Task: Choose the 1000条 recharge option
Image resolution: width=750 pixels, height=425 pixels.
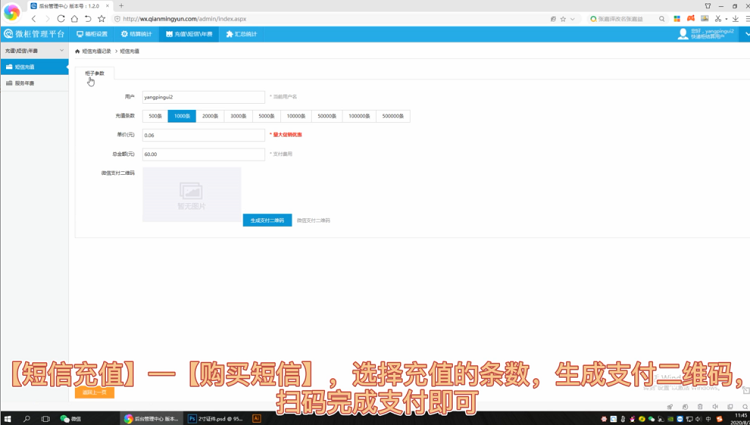Action: [x=182, y=116]
